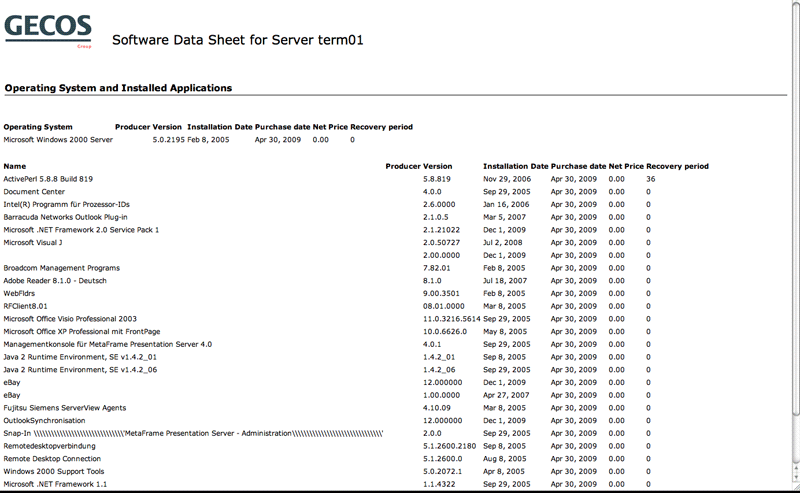The height and width of the screenshot is (493, 800).
Task: Click version value '9.00.3501'
Action: click(x=441, y=294)
